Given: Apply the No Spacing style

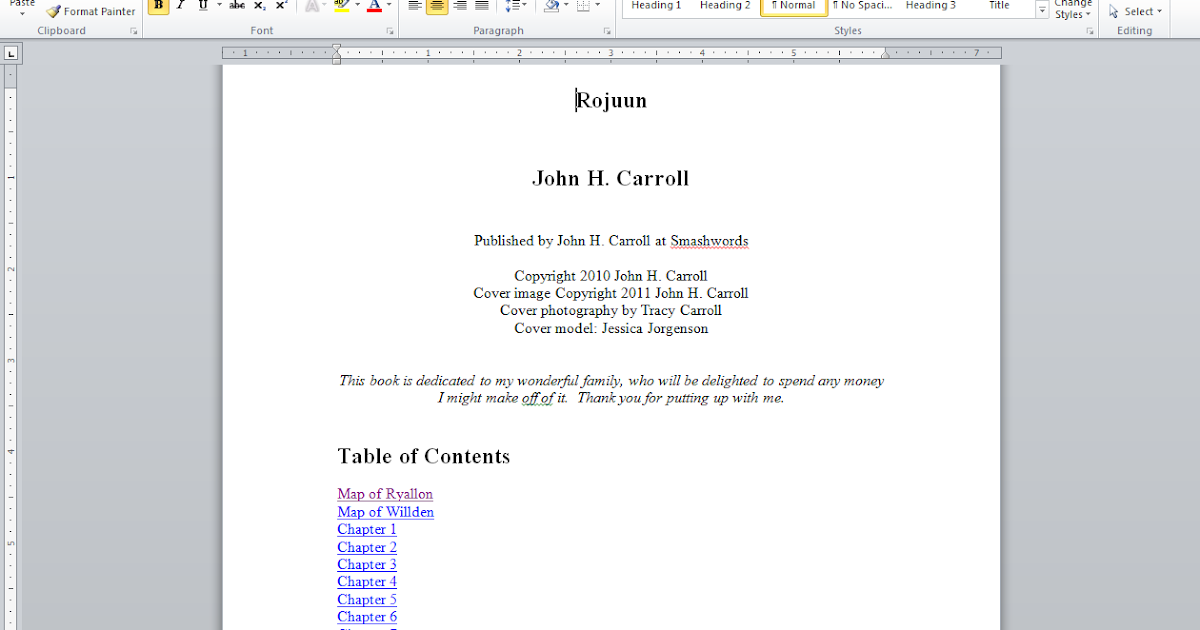Looking at the screenshot, I should (x=862, y=6).
